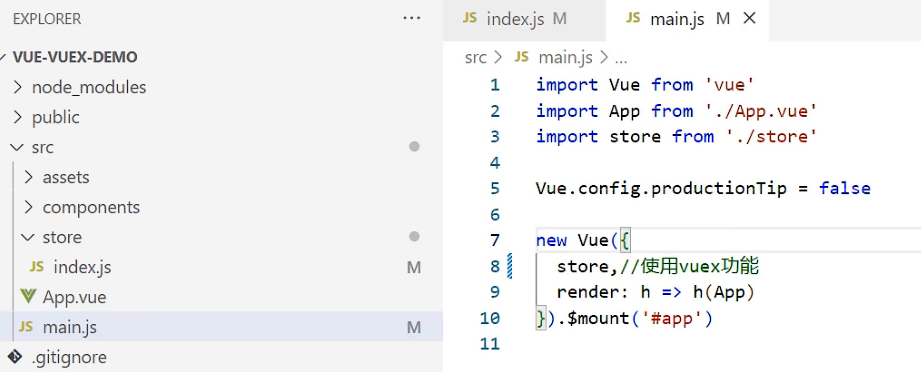
Task: Click JS icon of main.js tab
Action: 633,18
